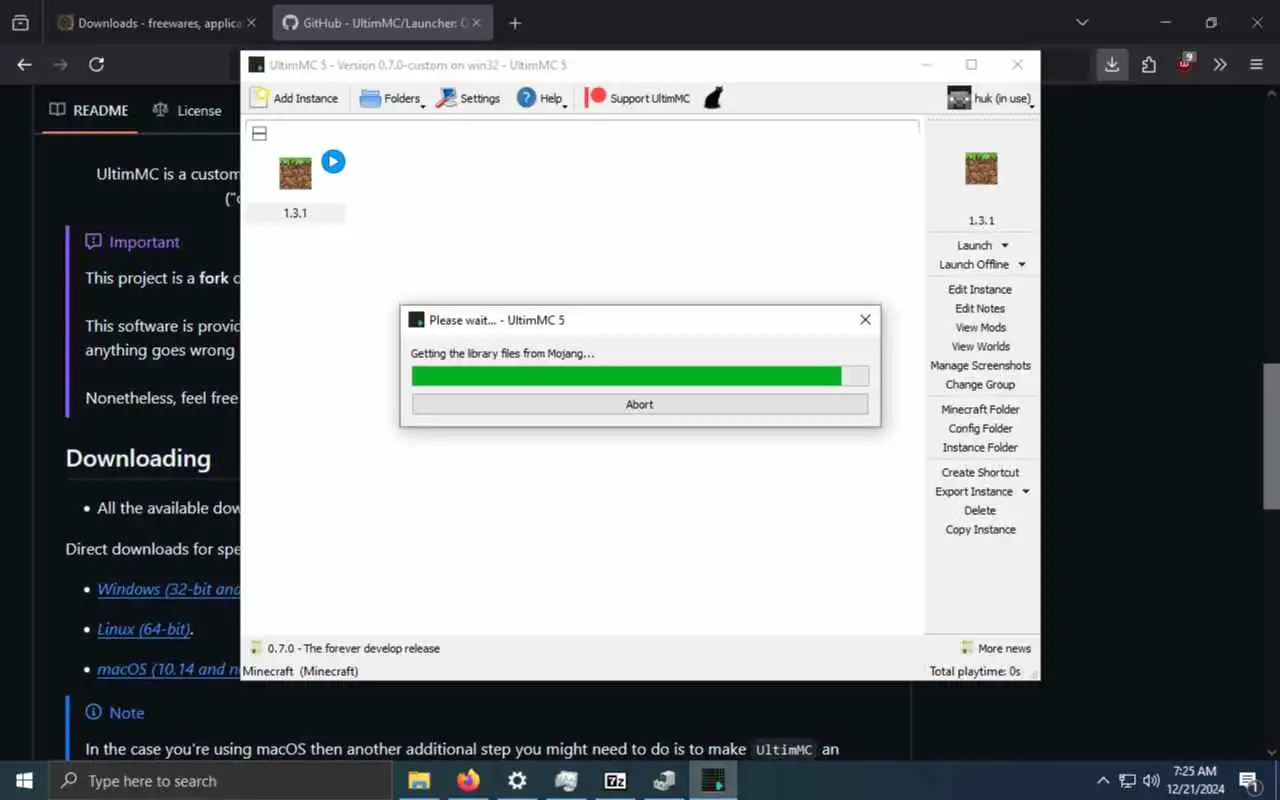Click Support UltimMC button
The image size is (1280, 800).
(x=638, y=98)
